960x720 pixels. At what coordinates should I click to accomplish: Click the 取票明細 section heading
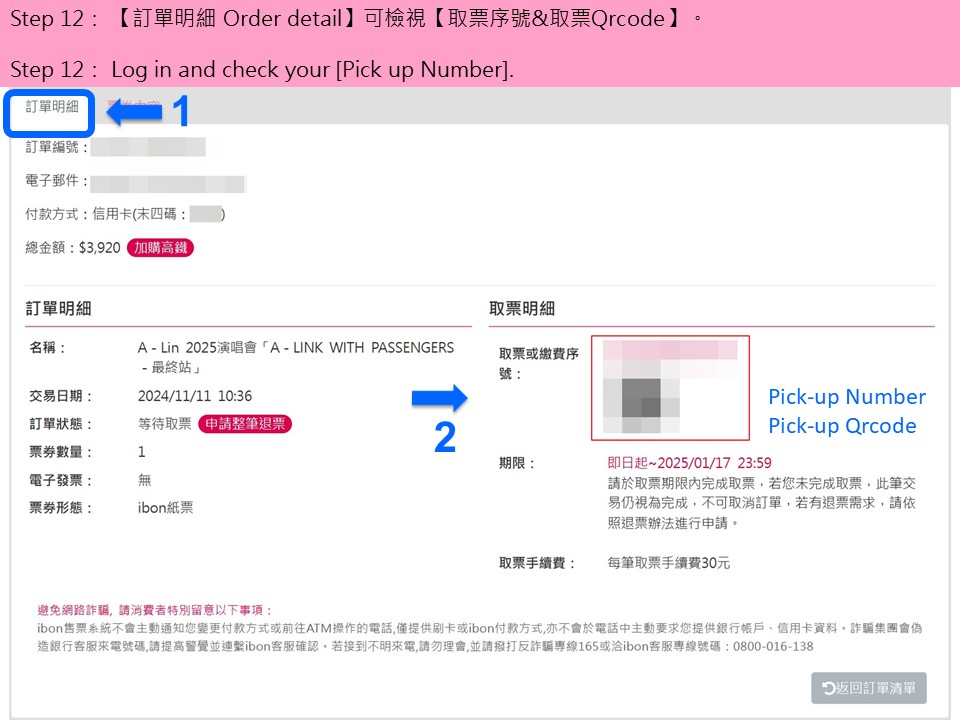pyautogui.click(x=522, y=309)
